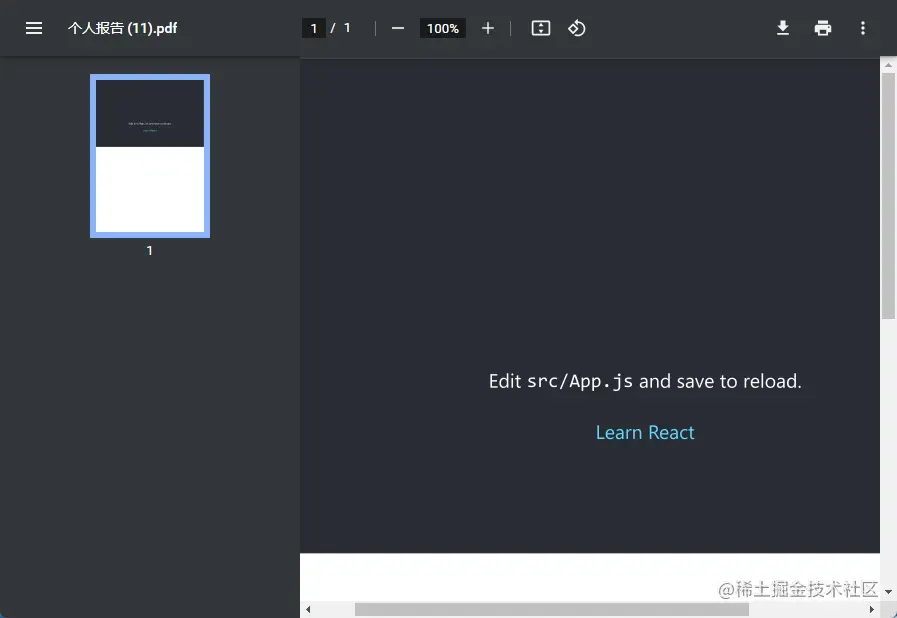Toggle the thumbnail sidebar panel

tap(34, 28)
